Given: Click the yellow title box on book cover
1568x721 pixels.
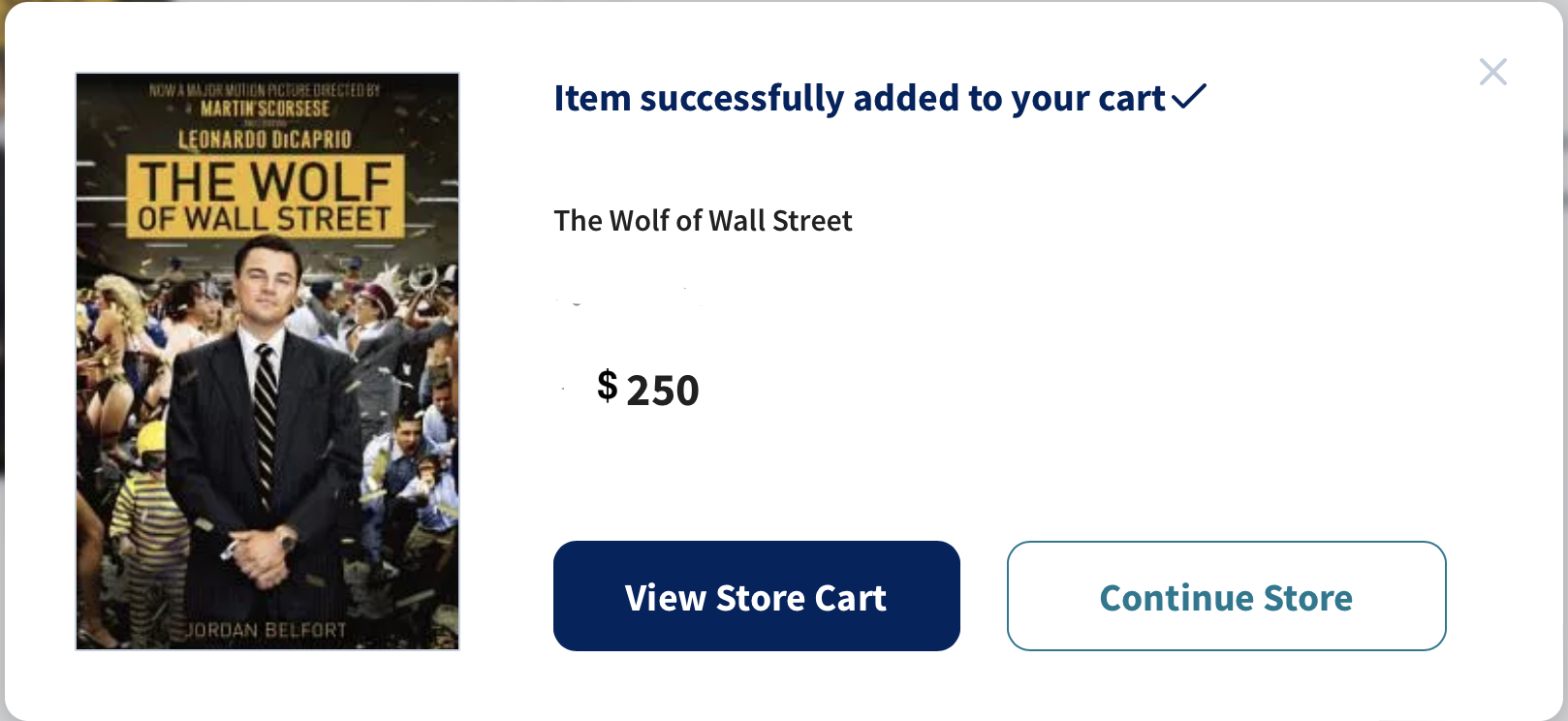Looking at the screenshot, I should pos(265,197).
